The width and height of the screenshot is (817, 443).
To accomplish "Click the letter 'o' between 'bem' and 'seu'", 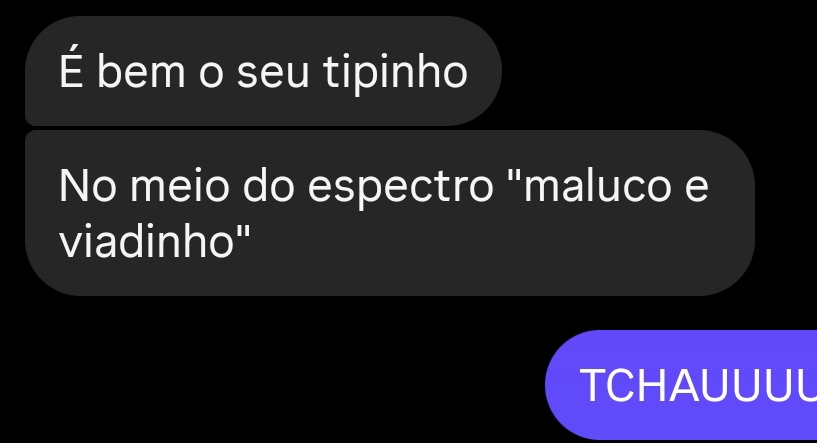I will pyautogui.click(x=211, y=74).
